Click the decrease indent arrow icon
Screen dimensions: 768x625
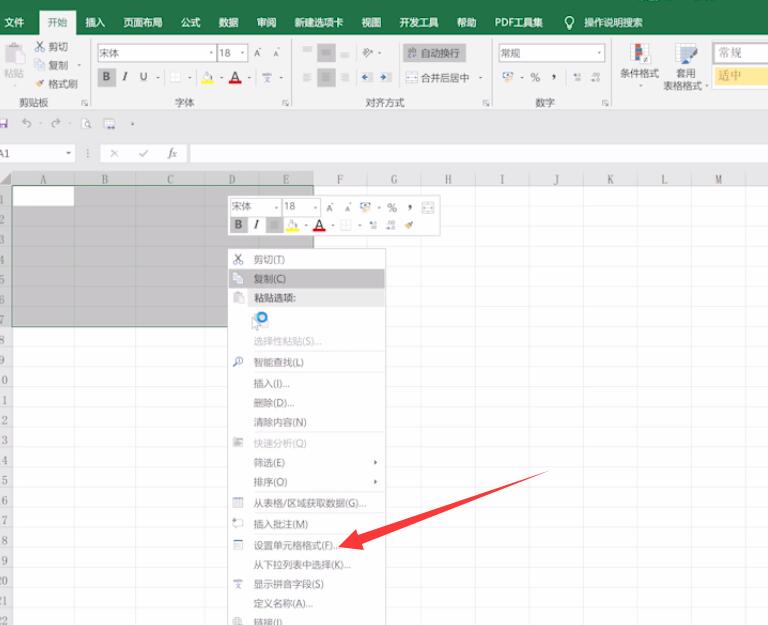pyautogui.click(x=366, y=77)
